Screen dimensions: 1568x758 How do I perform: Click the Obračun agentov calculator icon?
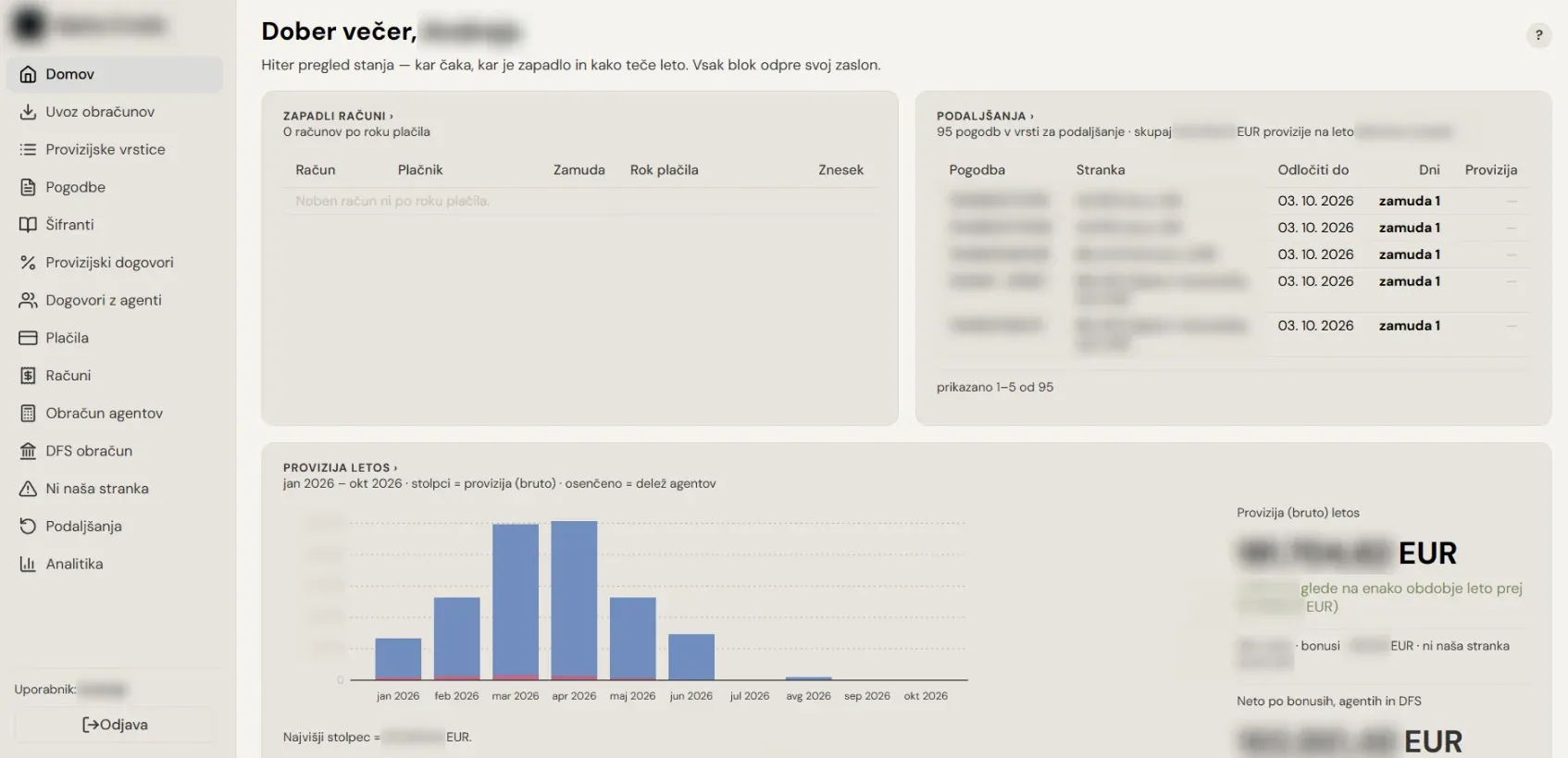coord(28,414)
